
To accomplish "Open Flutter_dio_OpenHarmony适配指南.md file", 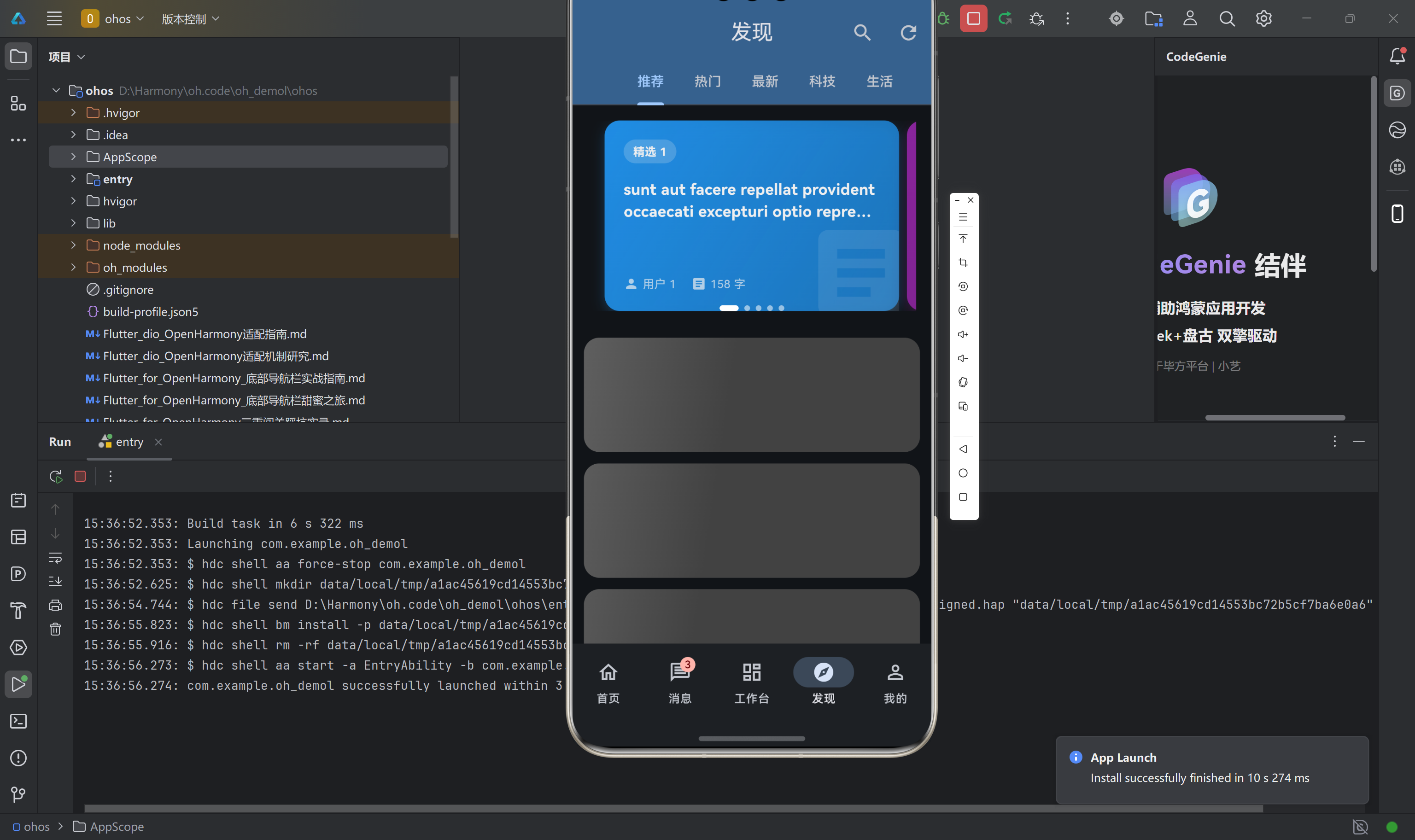I will [205, 334].
